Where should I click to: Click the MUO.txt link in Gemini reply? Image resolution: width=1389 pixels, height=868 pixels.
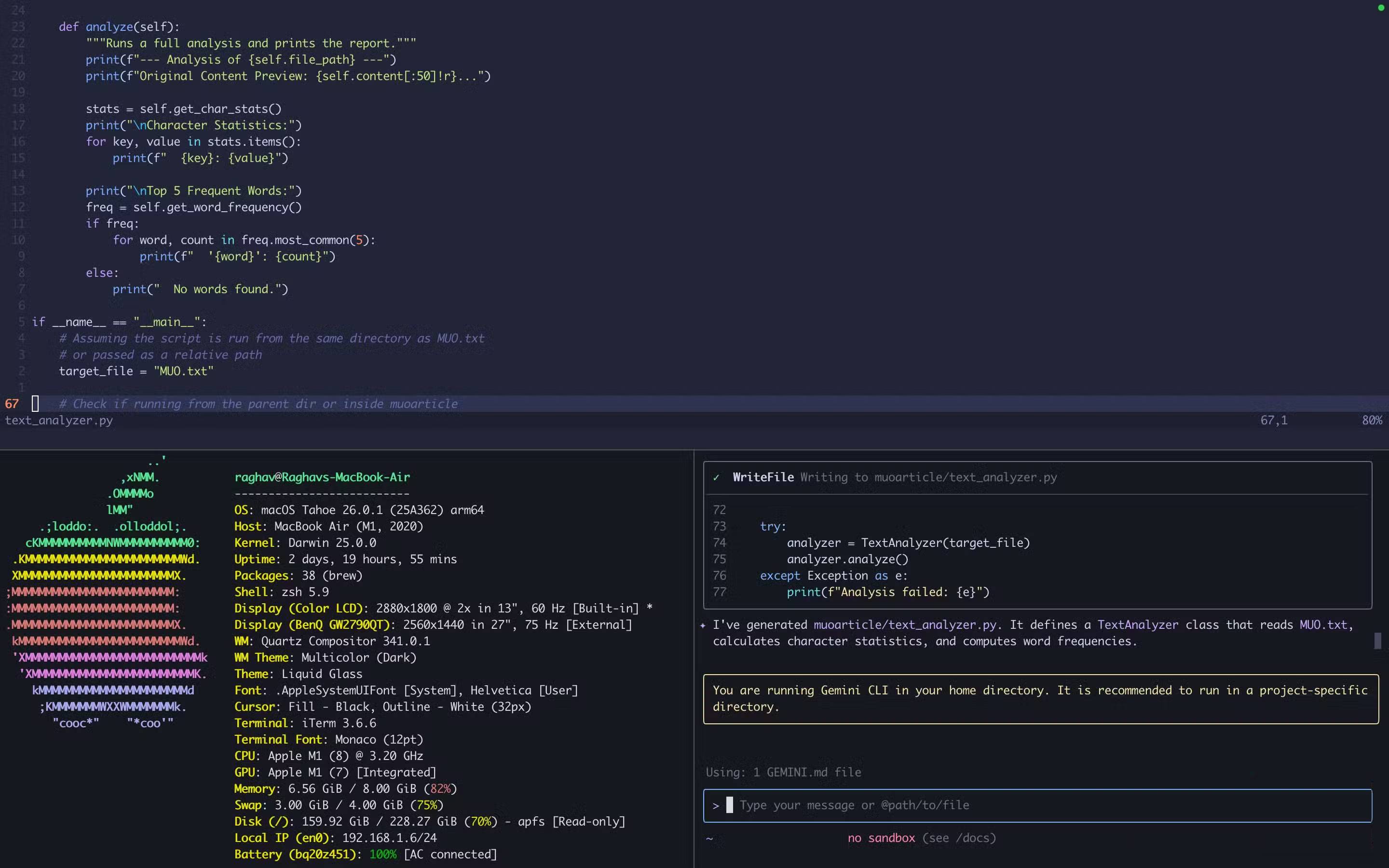1322,624
